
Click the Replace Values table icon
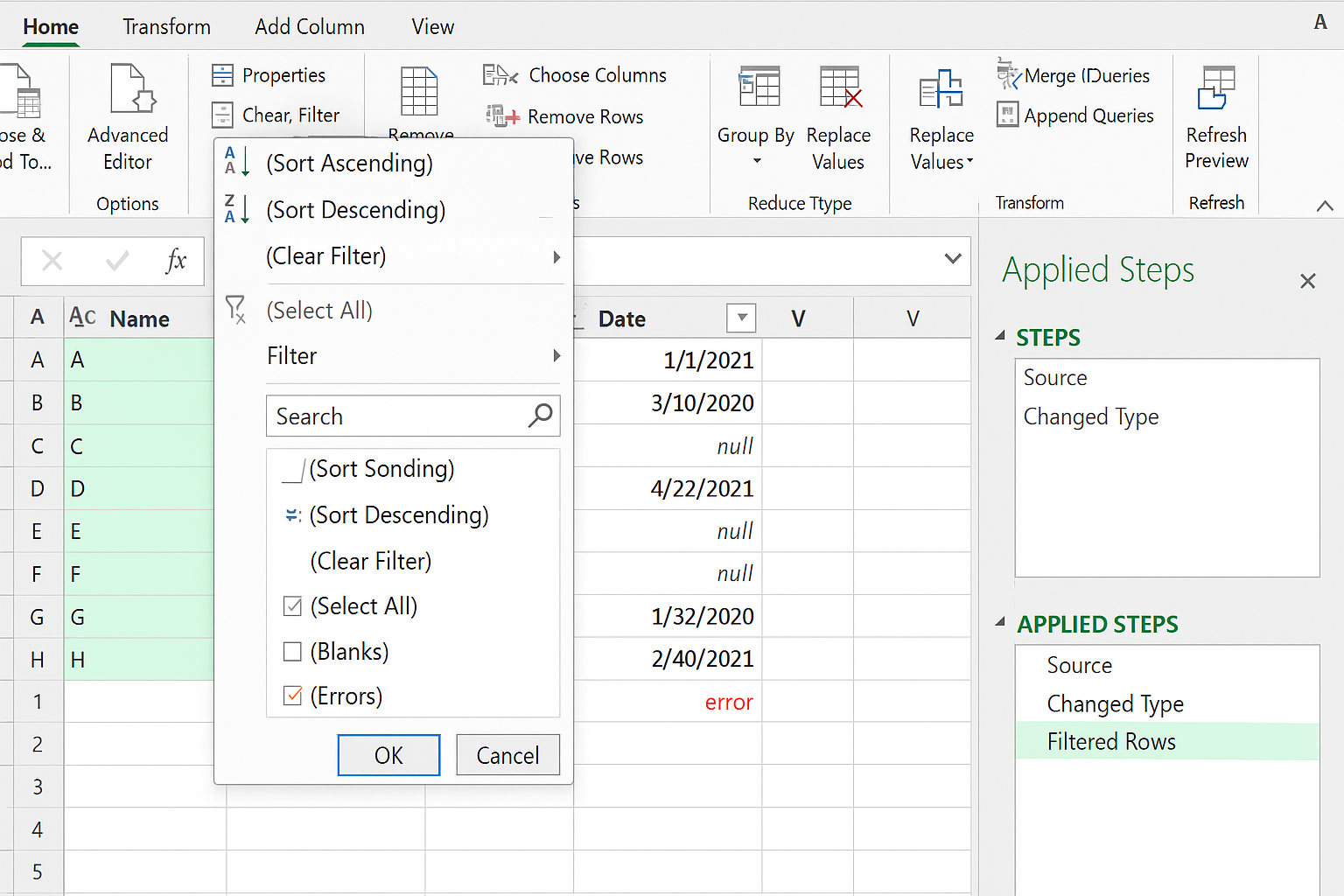click(842, 87)
